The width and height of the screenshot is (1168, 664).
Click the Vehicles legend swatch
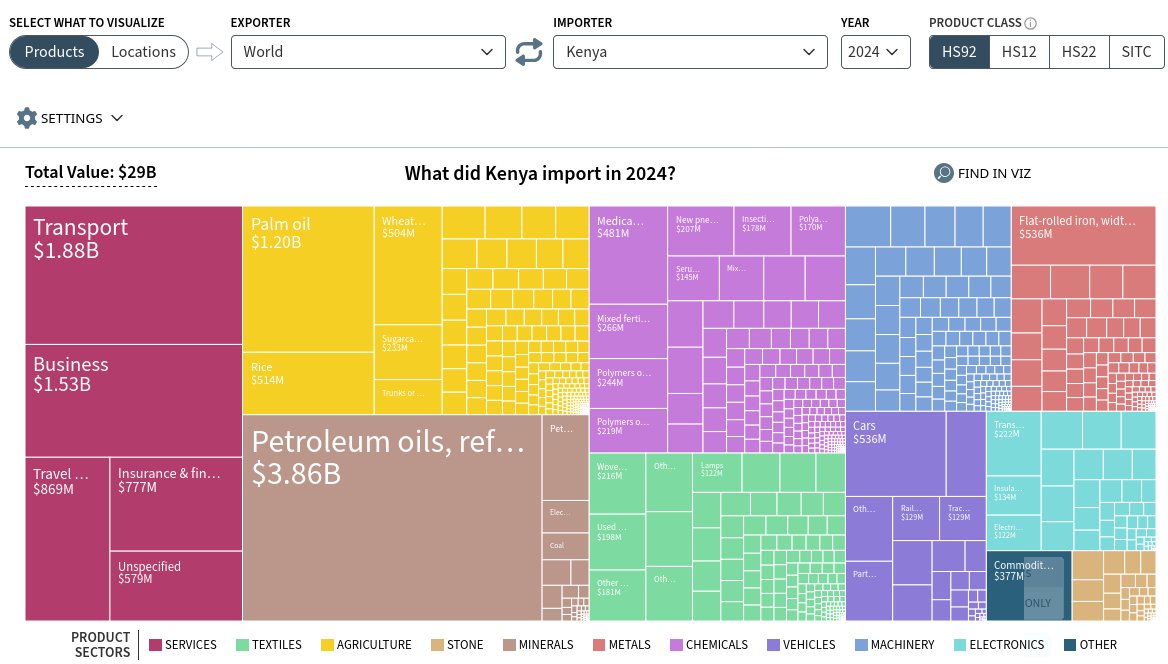click(x=773, y=645)
